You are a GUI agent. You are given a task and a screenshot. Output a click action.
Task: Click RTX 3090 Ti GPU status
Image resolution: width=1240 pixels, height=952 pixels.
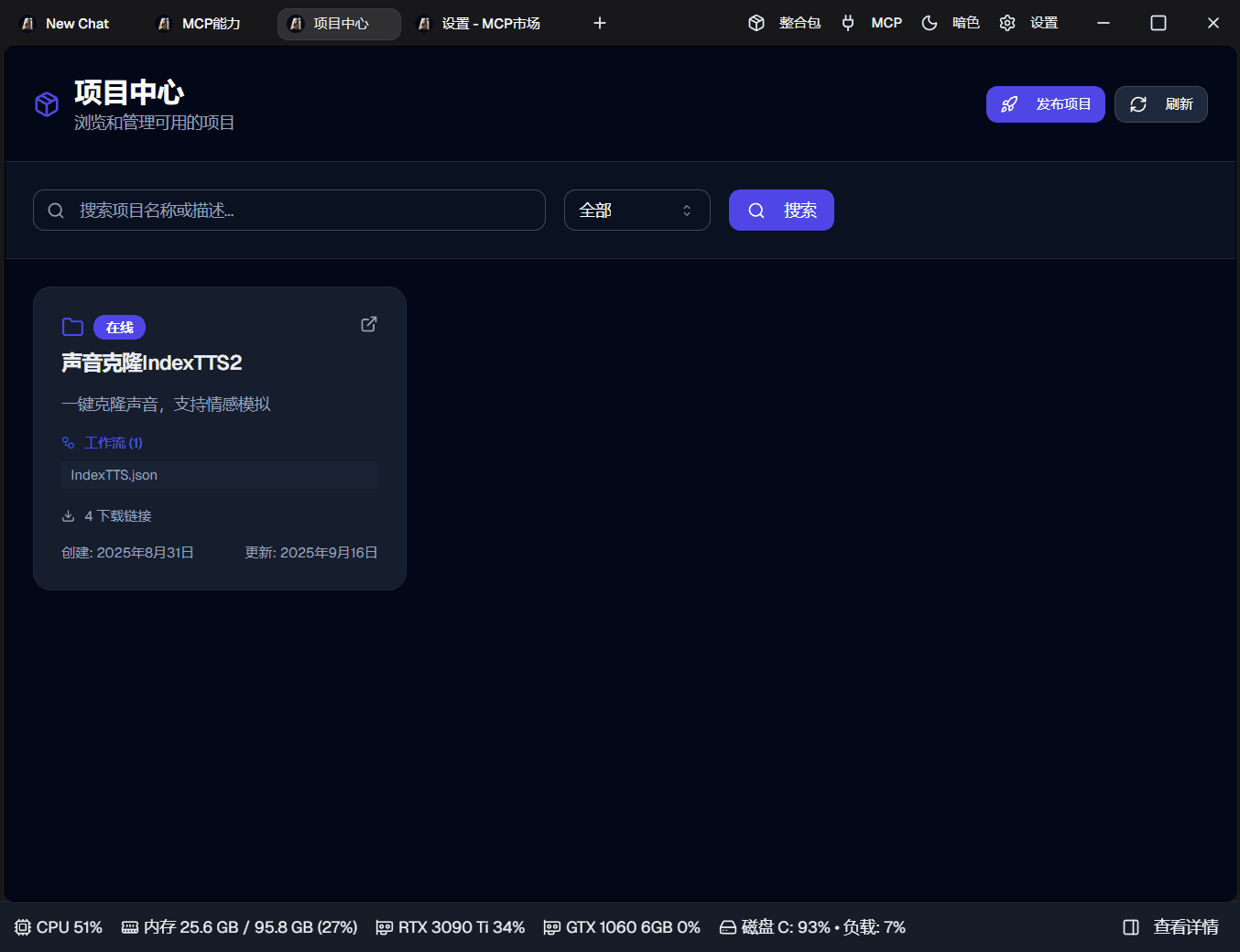pos(451,927)
